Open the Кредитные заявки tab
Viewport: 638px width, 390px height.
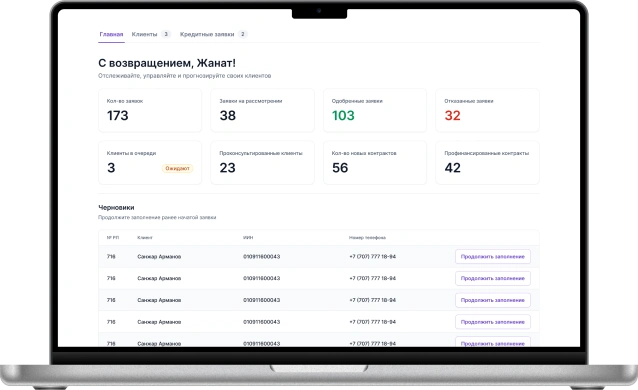(x=207, y=34)
